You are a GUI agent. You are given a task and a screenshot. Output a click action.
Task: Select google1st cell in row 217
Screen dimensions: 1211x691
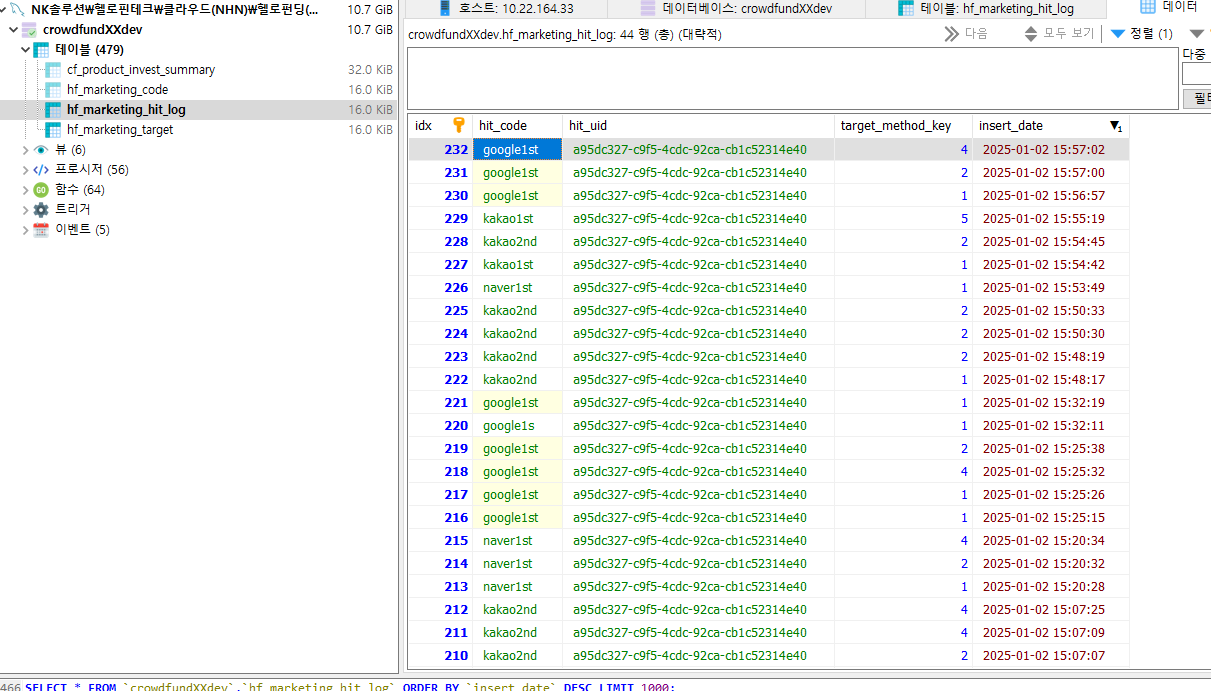517,495
